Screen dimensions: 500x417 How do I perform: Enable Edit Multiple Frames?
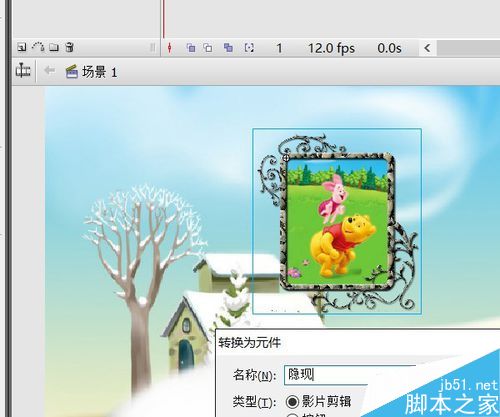point(228,48)
